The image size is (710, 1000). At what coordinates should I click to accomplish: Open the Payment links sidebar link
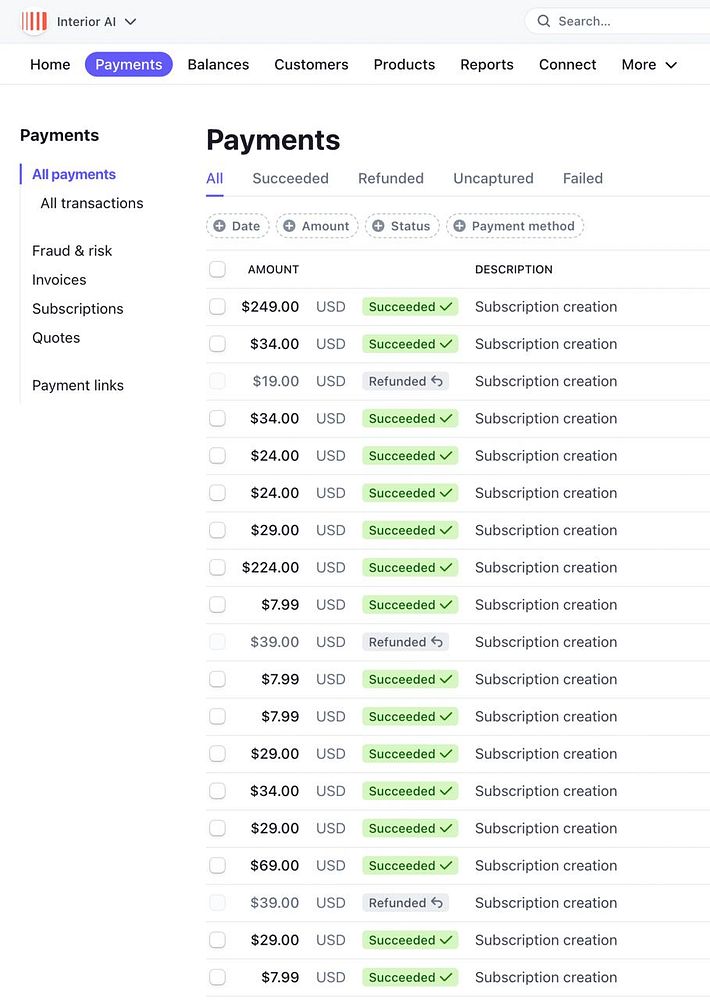pos(78,386)
